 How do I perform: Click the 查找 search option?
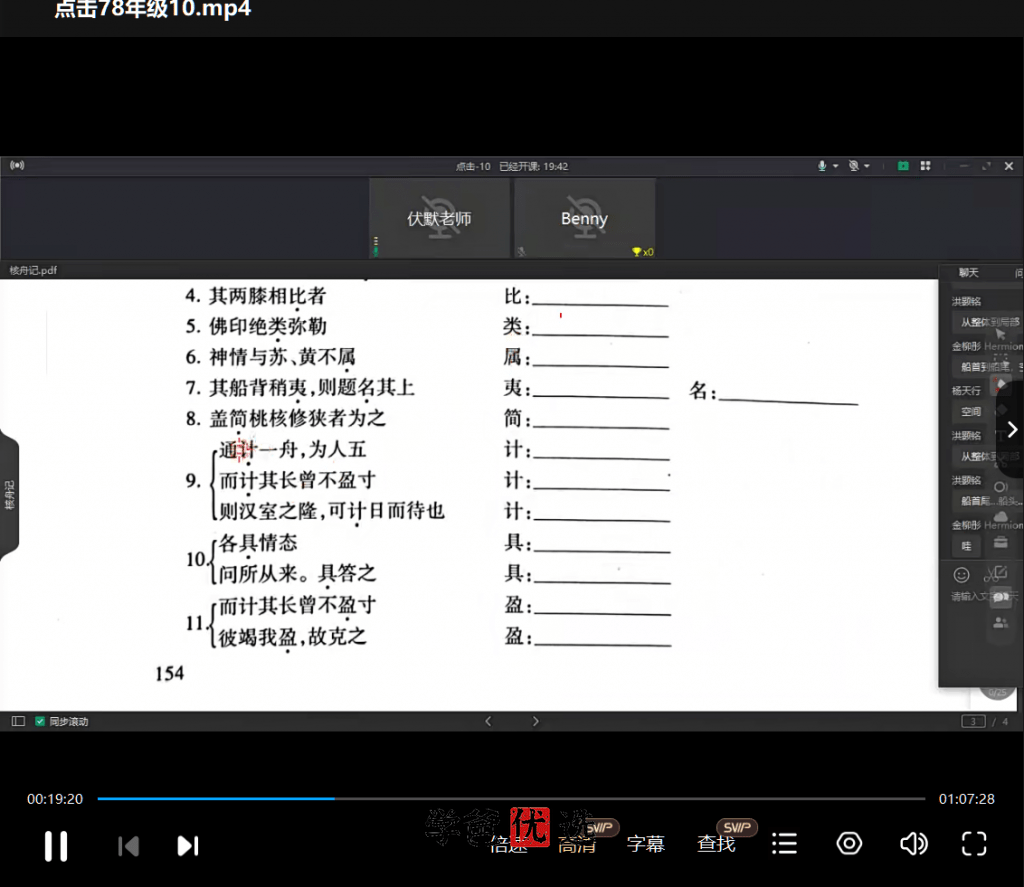coord(716,844)
